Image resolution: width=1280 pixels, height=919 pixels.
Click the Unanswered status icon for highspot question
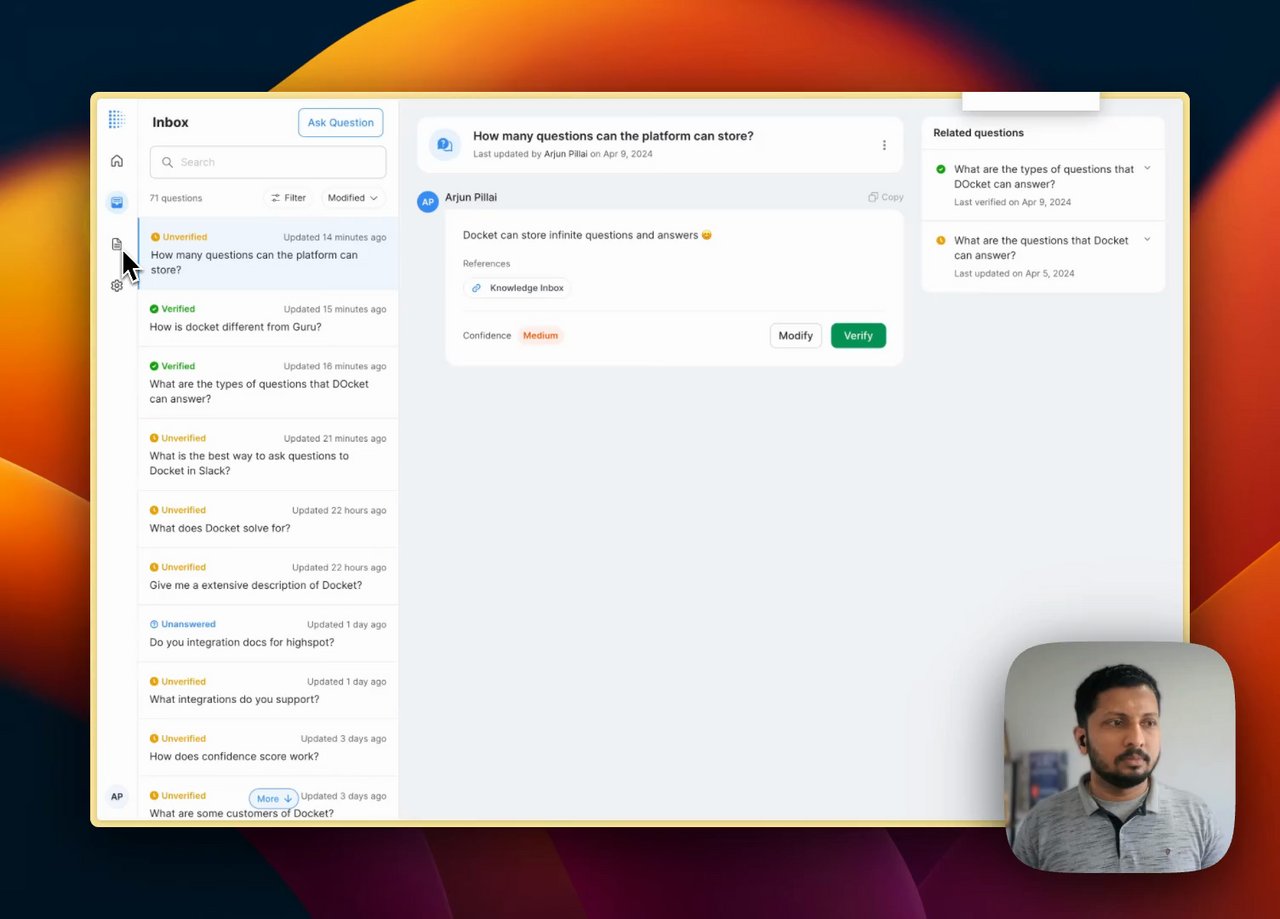coord(154,624)
